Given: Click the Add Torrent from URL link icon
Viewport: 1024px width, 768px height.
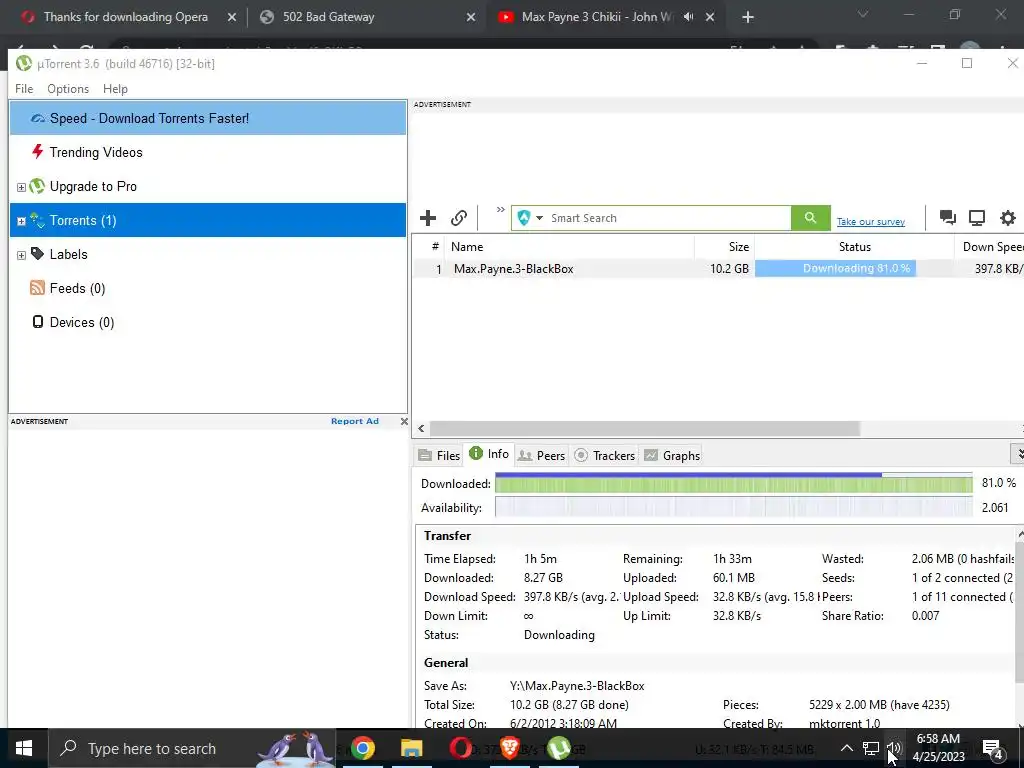Looking at the screenshot, I should pos(459,218).
